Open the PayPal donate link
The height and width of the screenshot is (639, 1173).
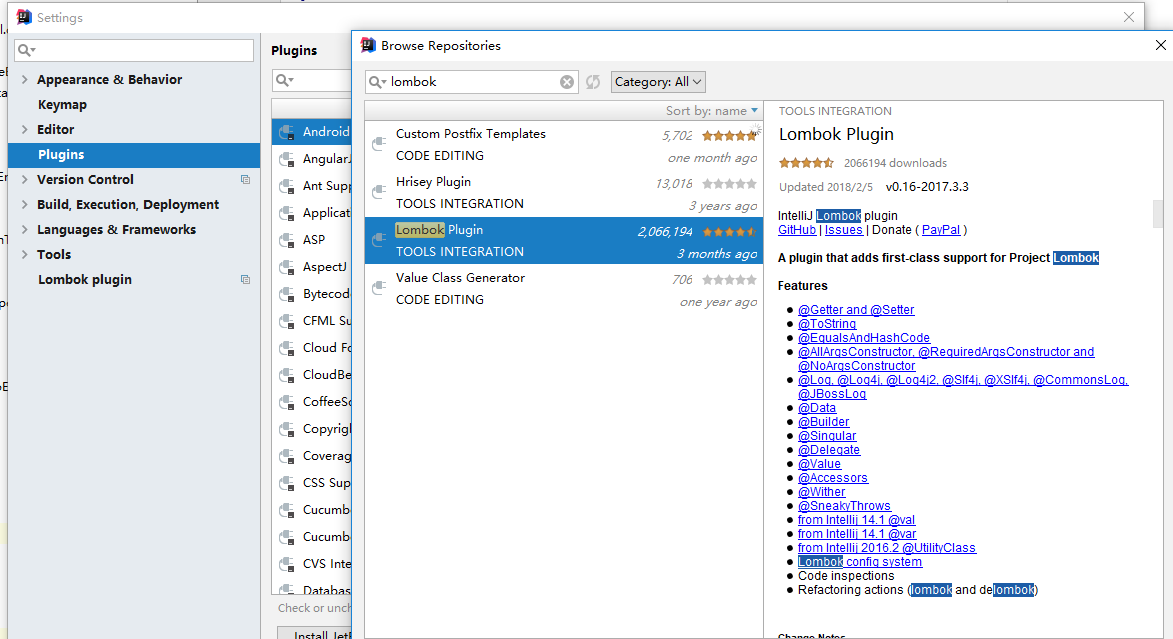click(941, 230)
